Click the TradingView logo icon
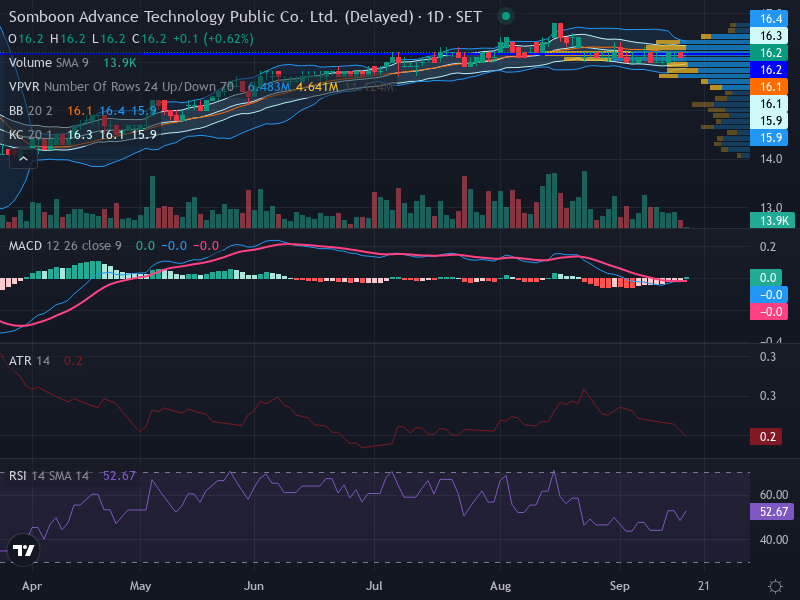This screenshot has width=800, height=600. click(23, 550)
